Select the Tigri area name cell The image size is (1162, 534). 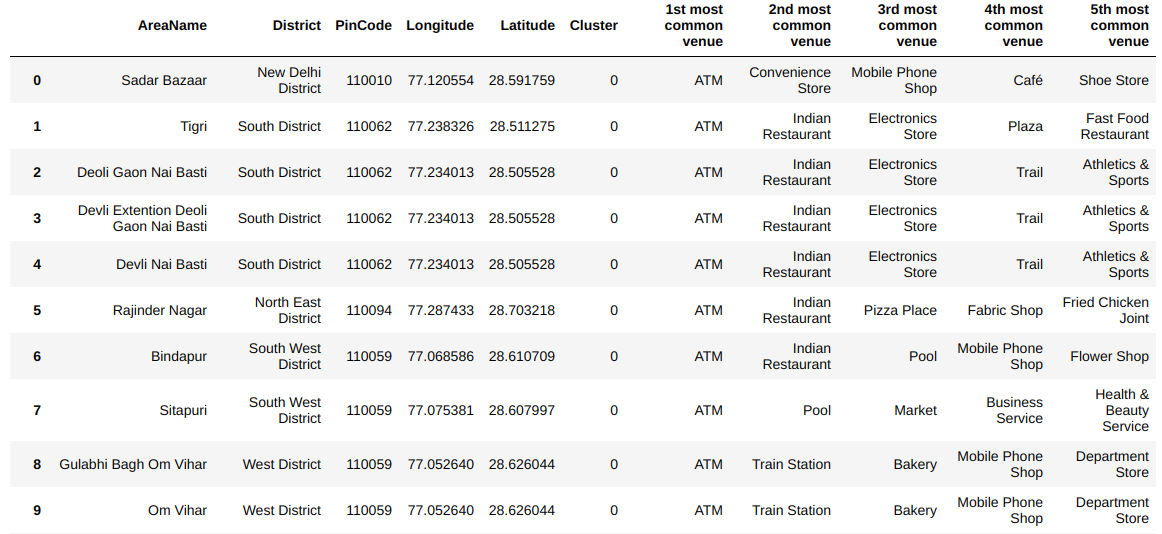coord(194,126)
